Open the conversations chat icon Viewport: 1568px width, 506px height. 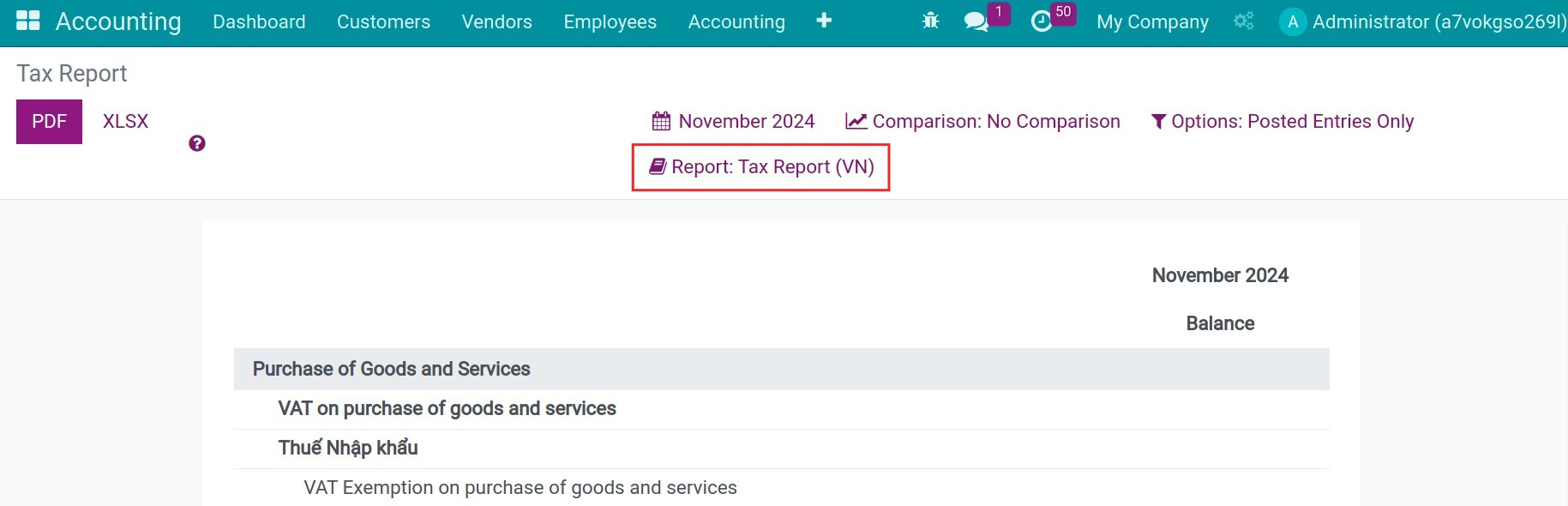pos(976,21)
